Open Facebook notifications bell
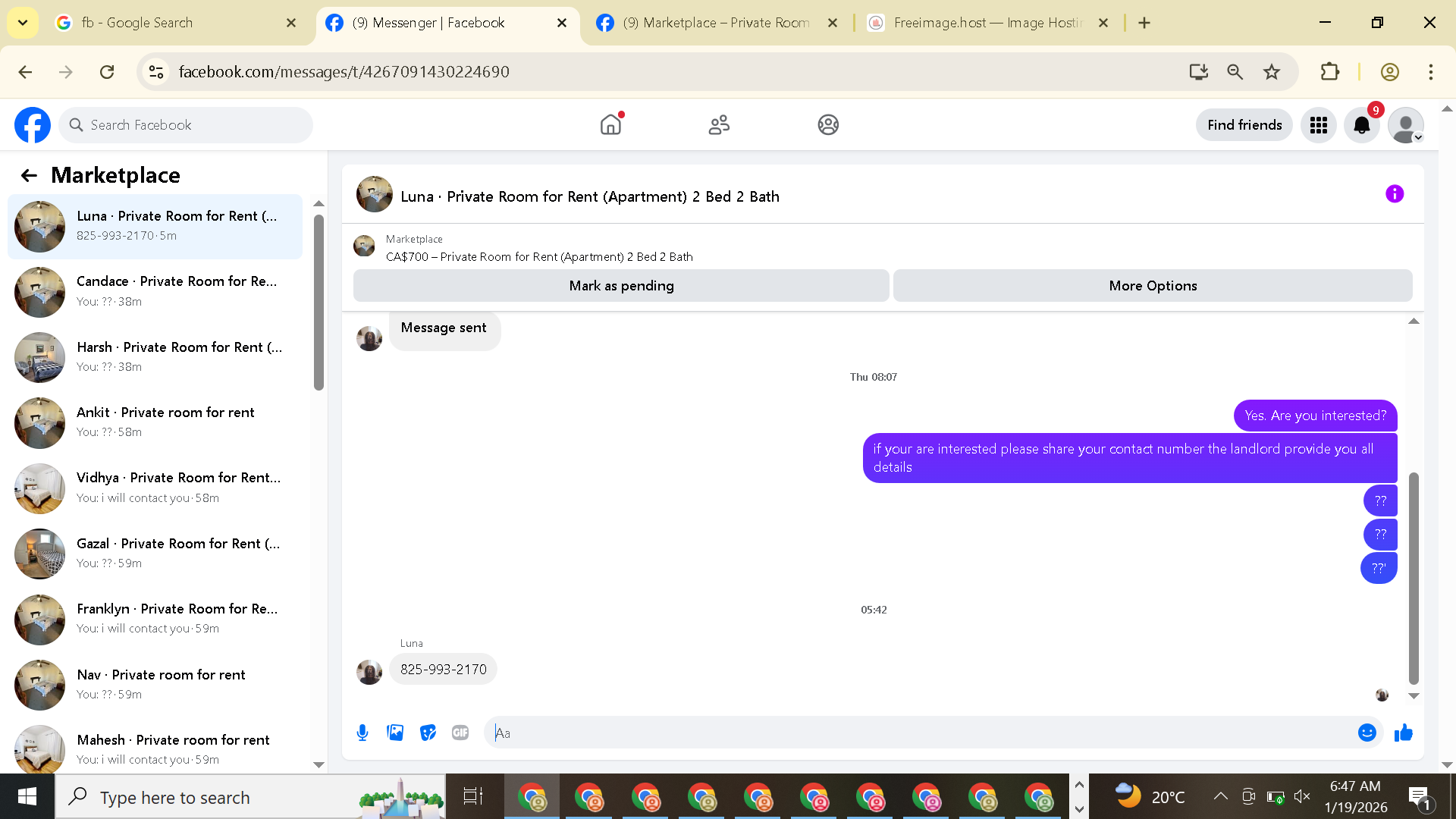This screenshot has width=1456, height=819. coord(1361,125)
